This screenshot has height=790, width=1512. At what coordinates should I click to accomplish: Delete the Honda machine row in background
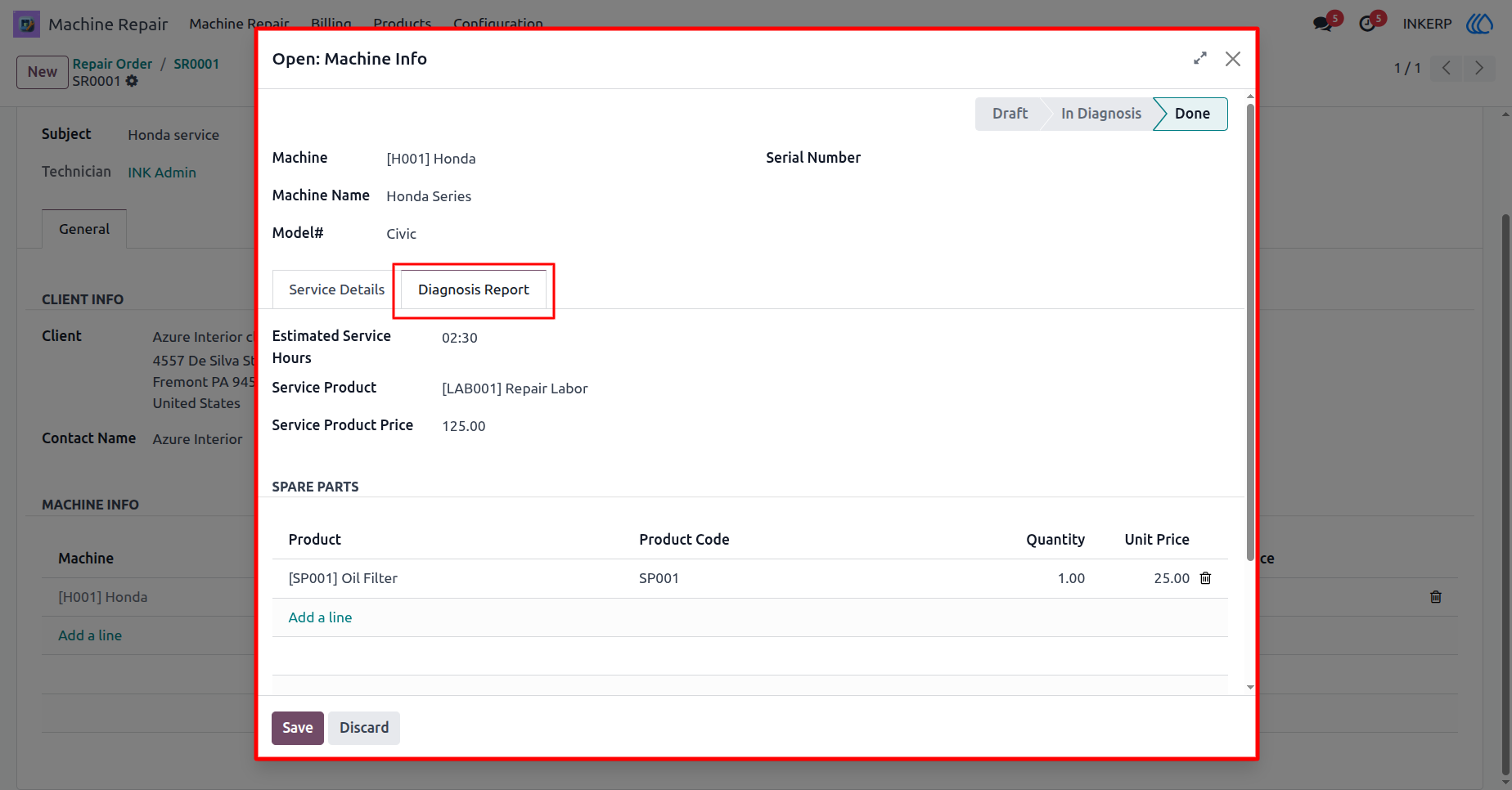coord(1436,597)
